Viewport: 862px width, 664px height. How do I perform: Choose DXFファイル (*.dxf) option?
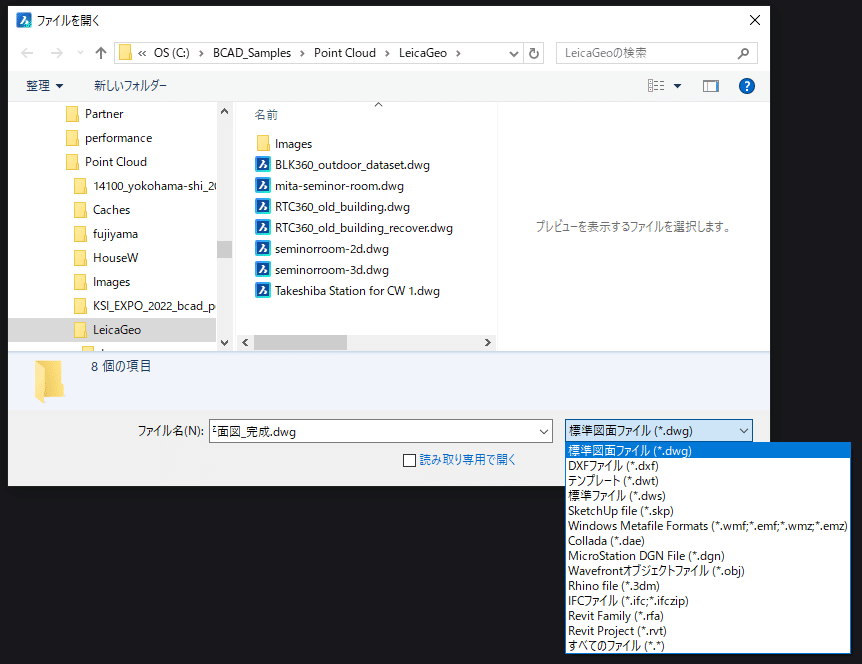pyautogui.click(x=708, y=466)
